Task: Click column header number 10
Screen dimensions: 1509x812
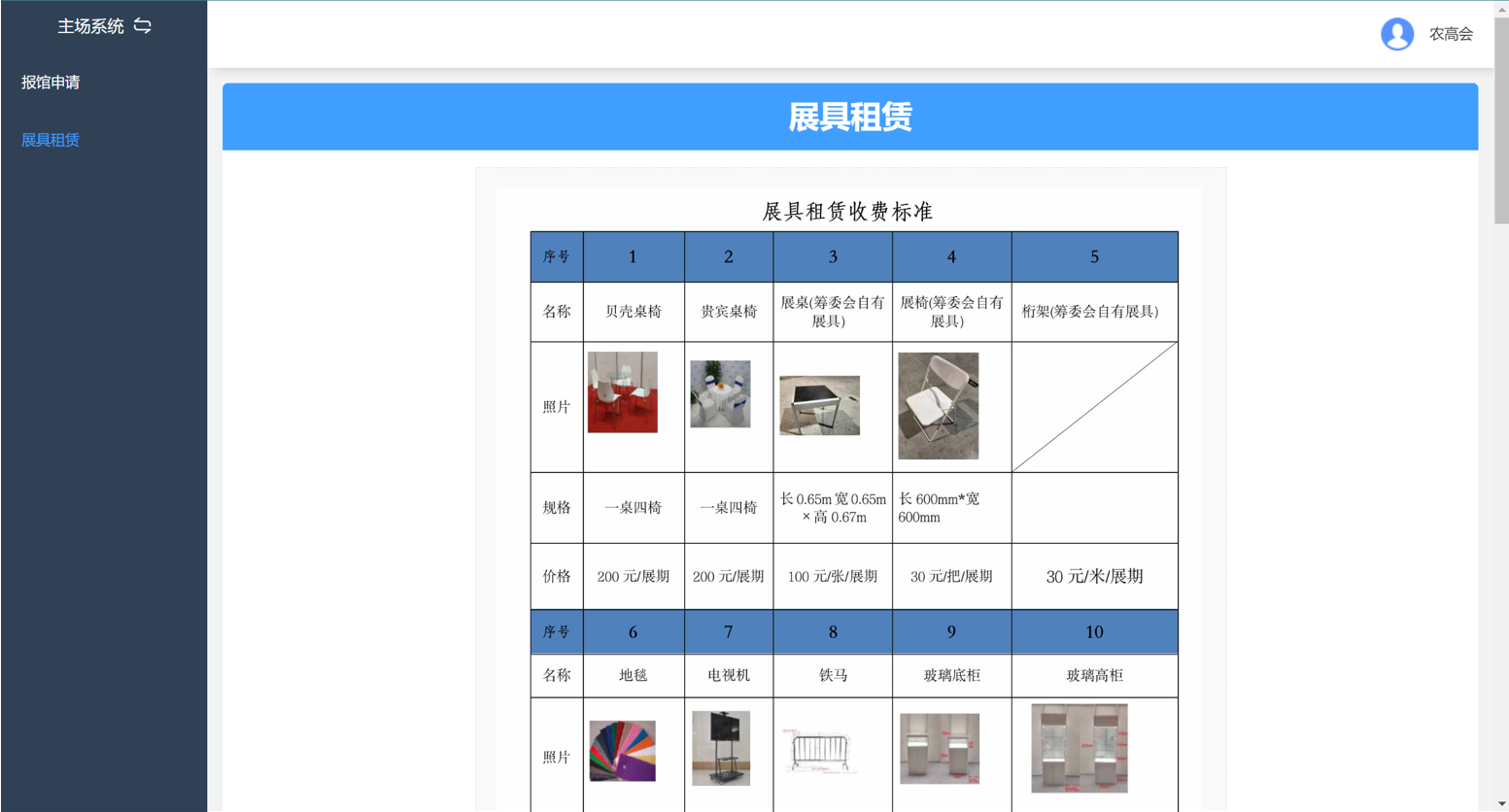Action: (1094, 632)
